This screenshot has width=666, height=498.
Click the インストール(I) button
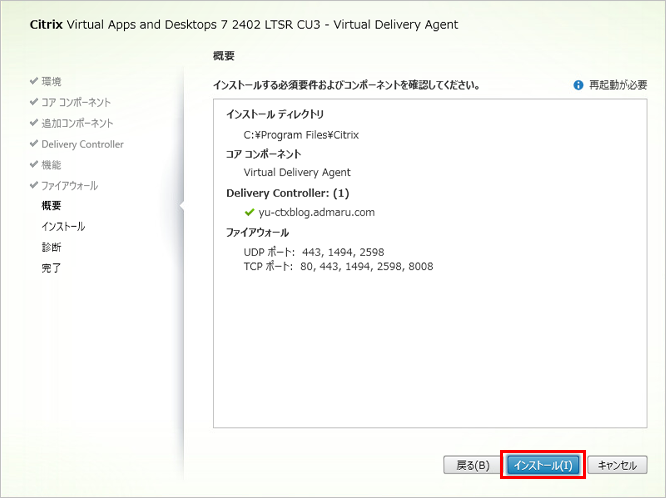[541, 465]
